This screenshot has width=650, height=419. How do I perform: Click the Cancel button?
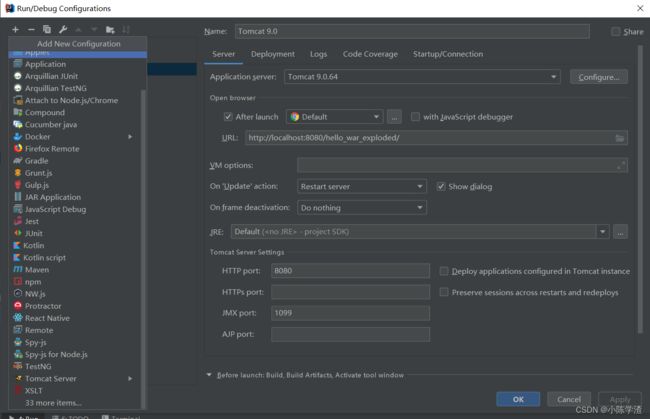pyautogui.click(x=569, y=399)
